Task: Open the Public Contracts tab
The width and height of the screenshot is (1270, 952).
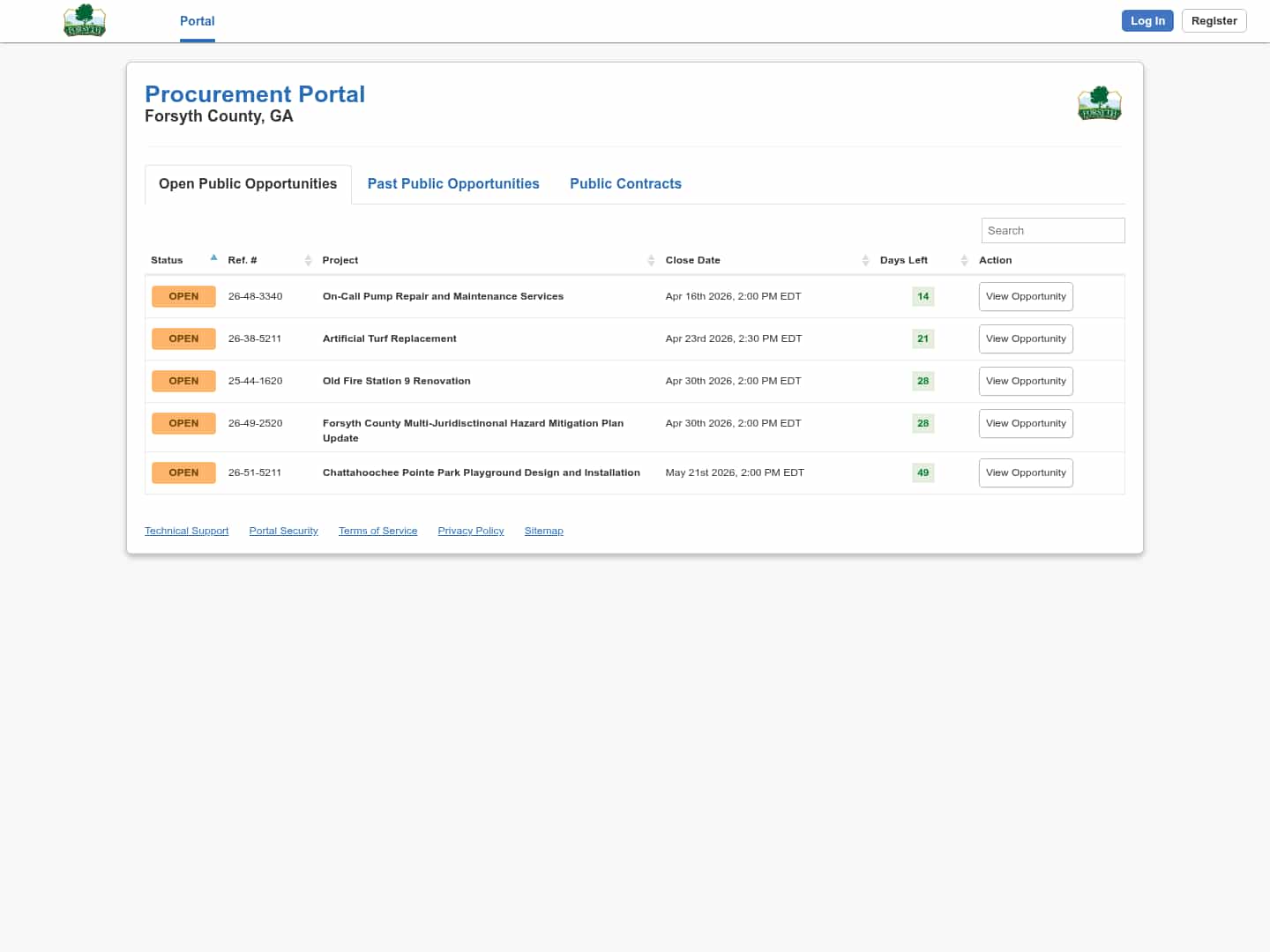Action: (x=625, y=183)
